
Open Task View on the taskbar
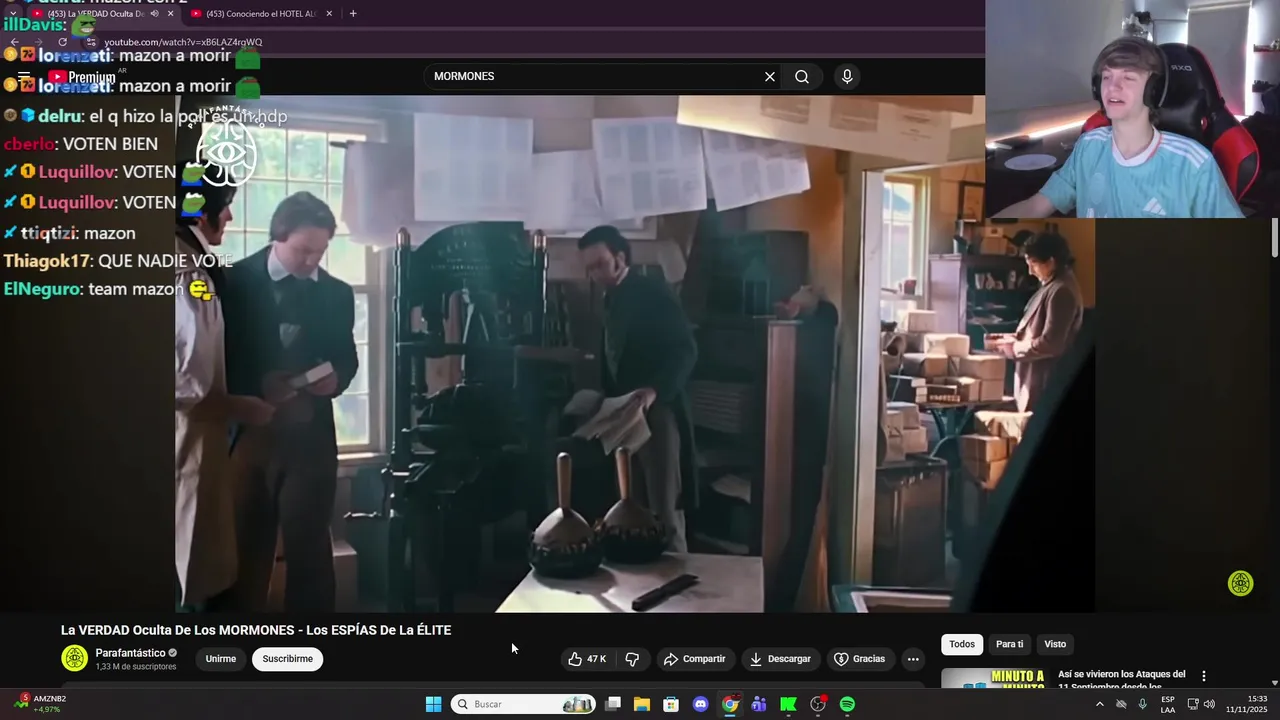tap(613, 704)
